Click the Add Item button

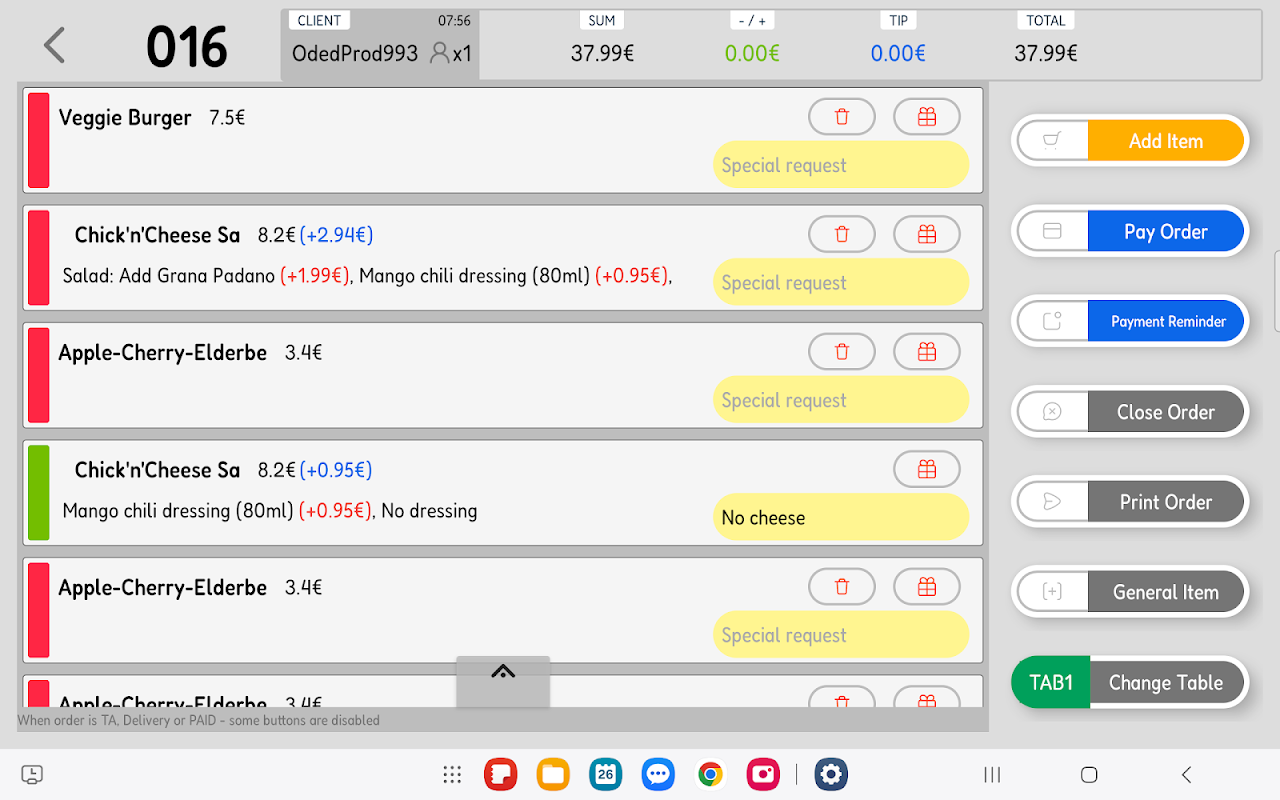pos(1130,141)
